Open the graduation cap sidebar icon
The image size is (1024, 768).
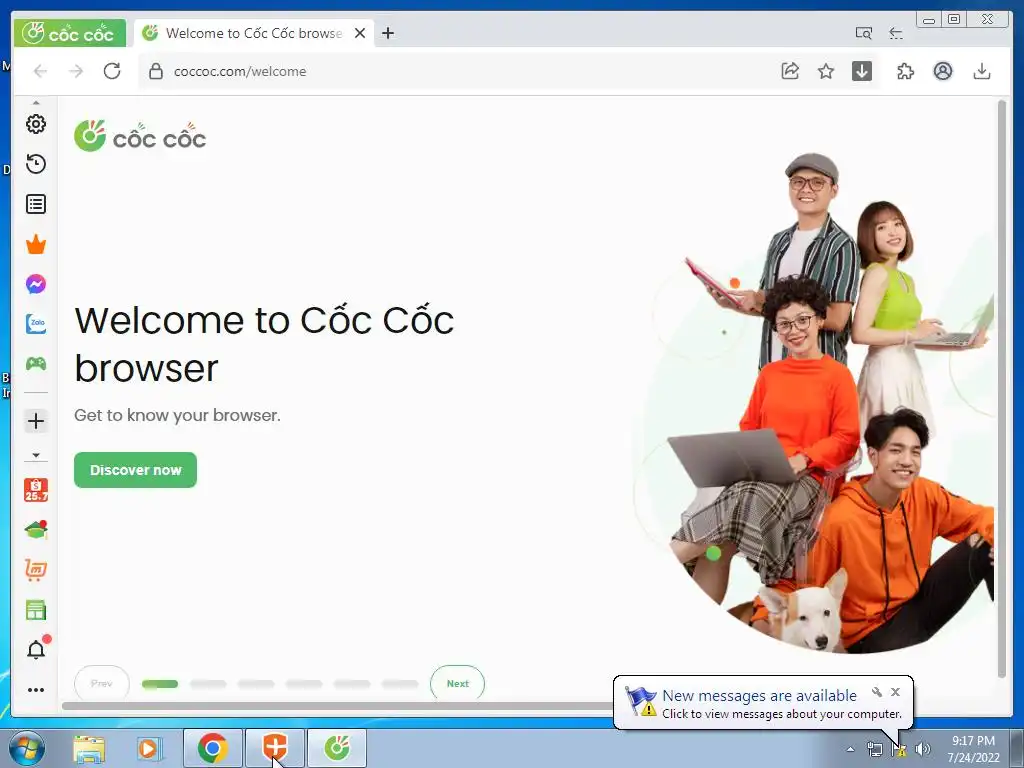point(36,530)
